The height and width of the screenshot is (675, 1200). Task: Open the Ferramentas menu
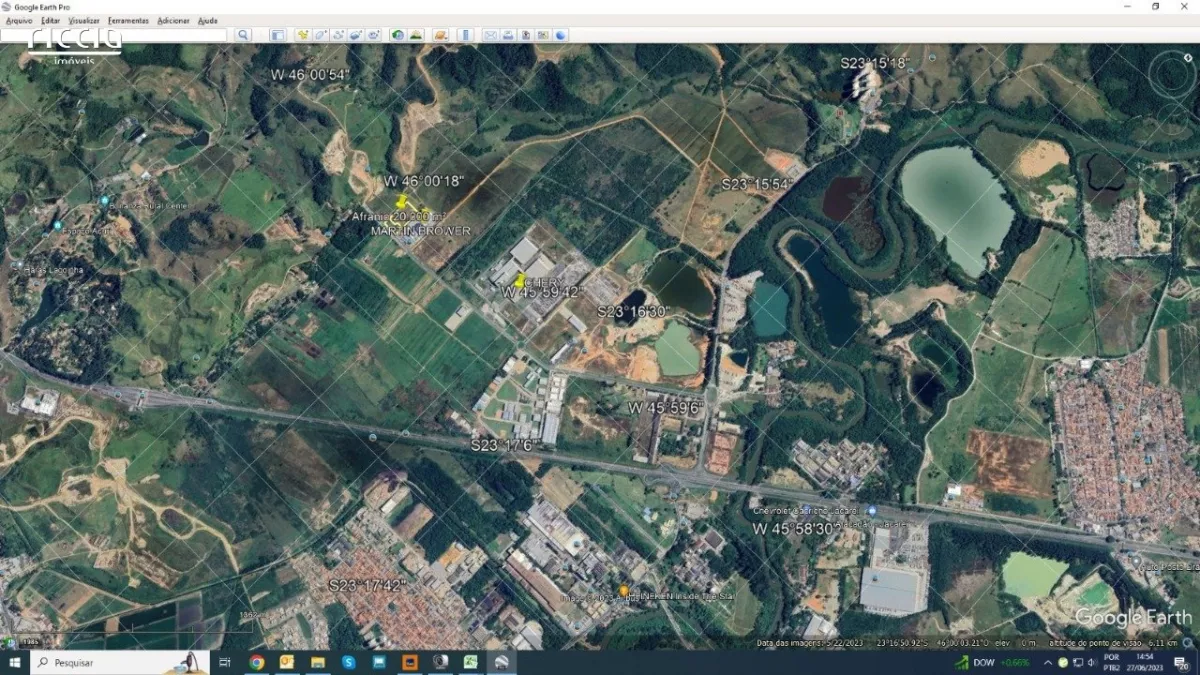128,19
